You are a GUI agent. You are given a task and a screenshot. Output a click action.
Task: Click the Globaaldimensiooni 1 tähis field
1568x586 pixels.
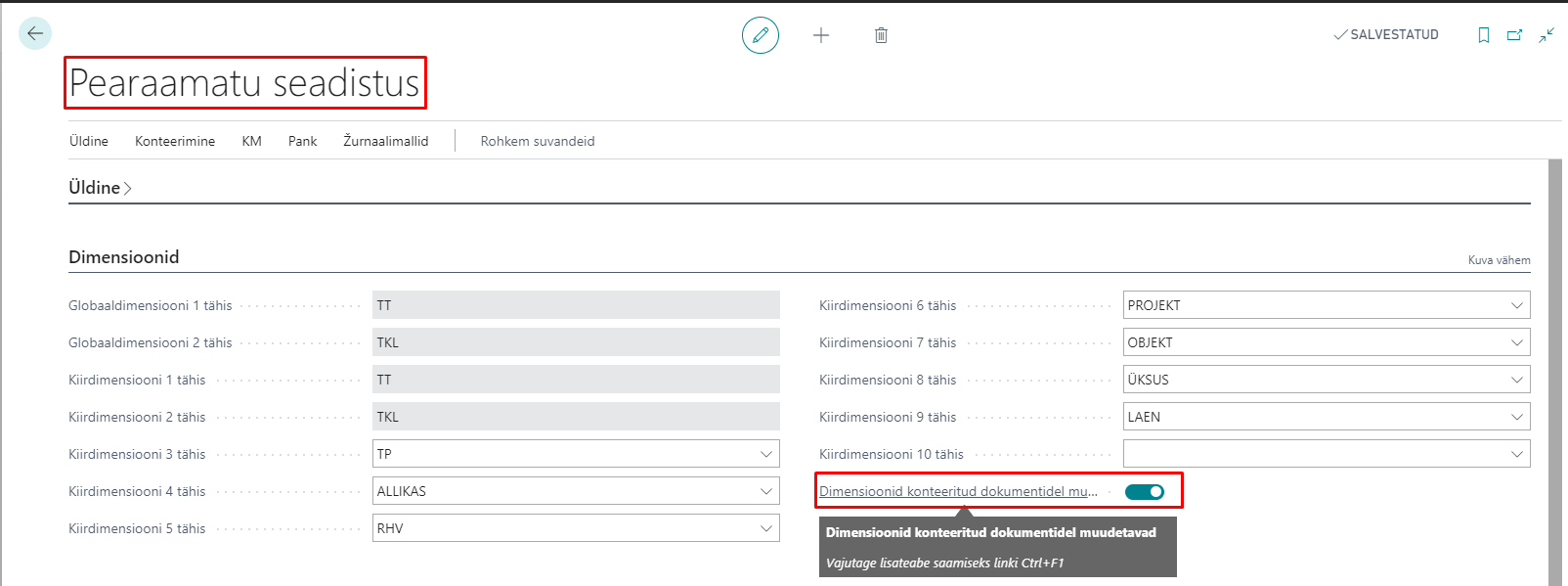575,305
